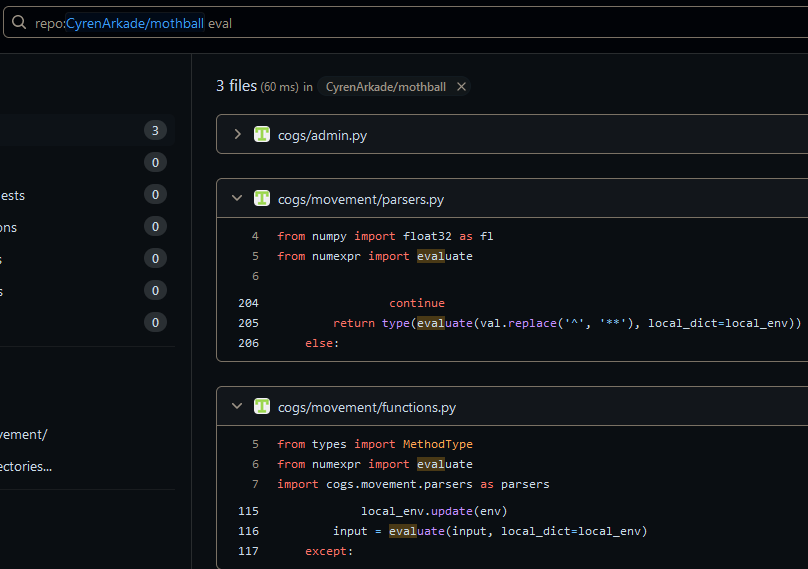This screenshot has width=808, height=569.
Task: Open the cogs/movement/functions.py file link
Action: pyautogui.click(x=366, y=407)
